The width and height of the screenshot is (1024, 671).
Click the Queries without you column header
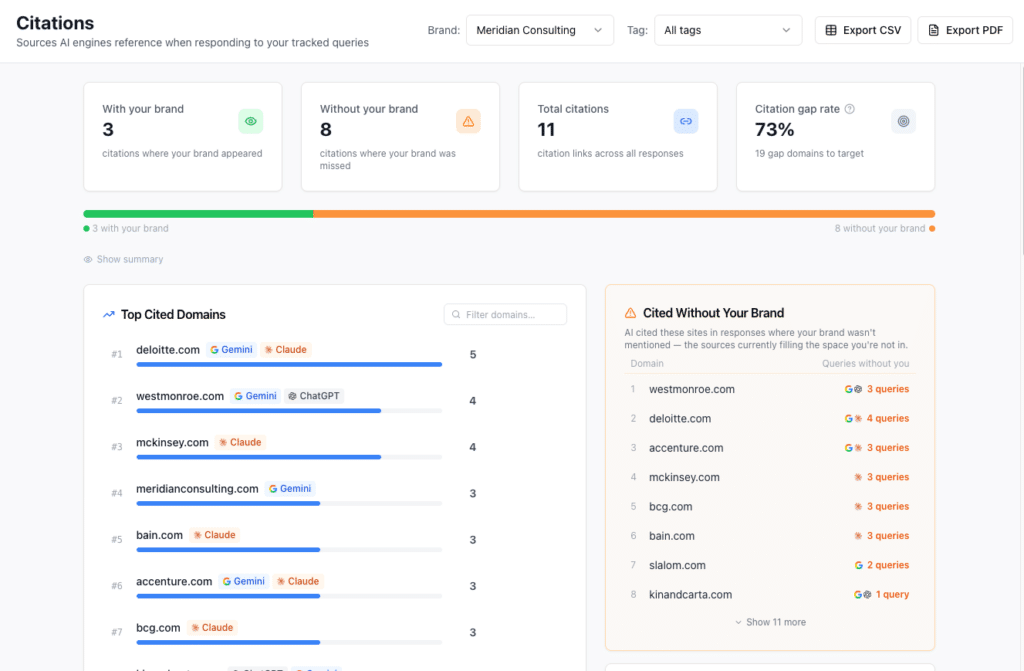pyautogui.click(x=865, y=363)
